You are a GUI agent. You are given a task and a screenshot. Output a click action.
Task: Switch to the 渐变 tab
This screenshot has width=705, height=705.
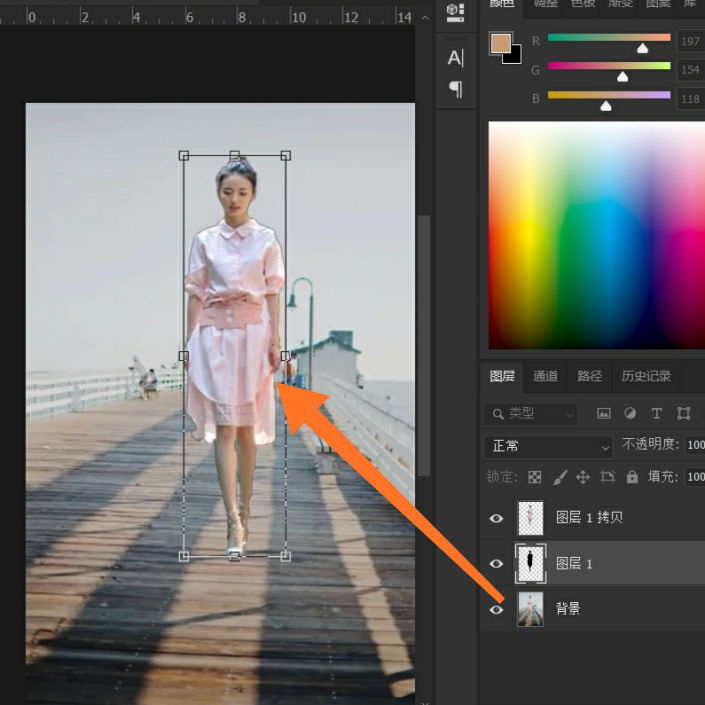621,4
